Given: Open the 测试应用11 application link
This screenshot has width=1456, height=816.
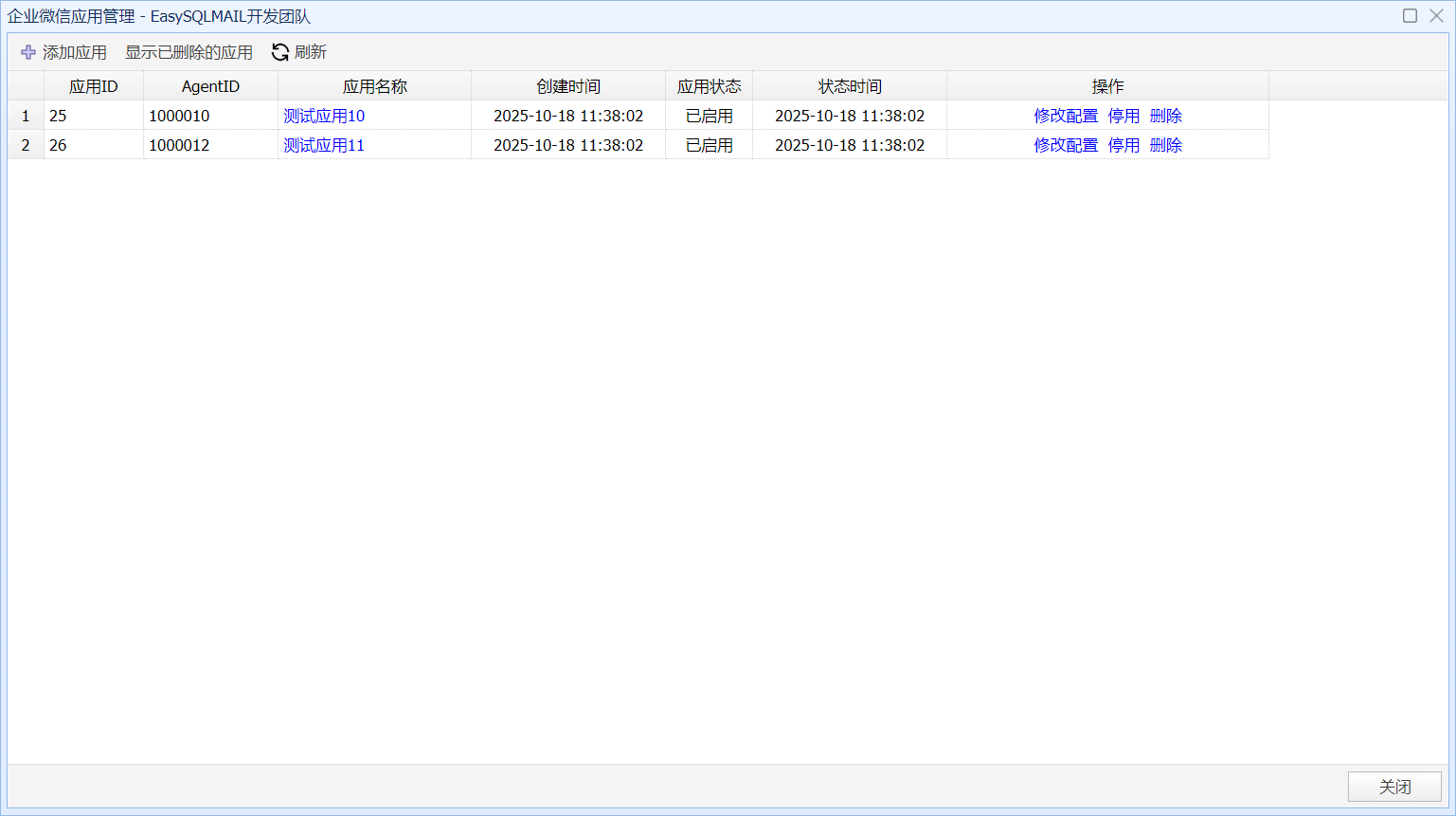Looking at the screenshot, I should coord(324,145).
